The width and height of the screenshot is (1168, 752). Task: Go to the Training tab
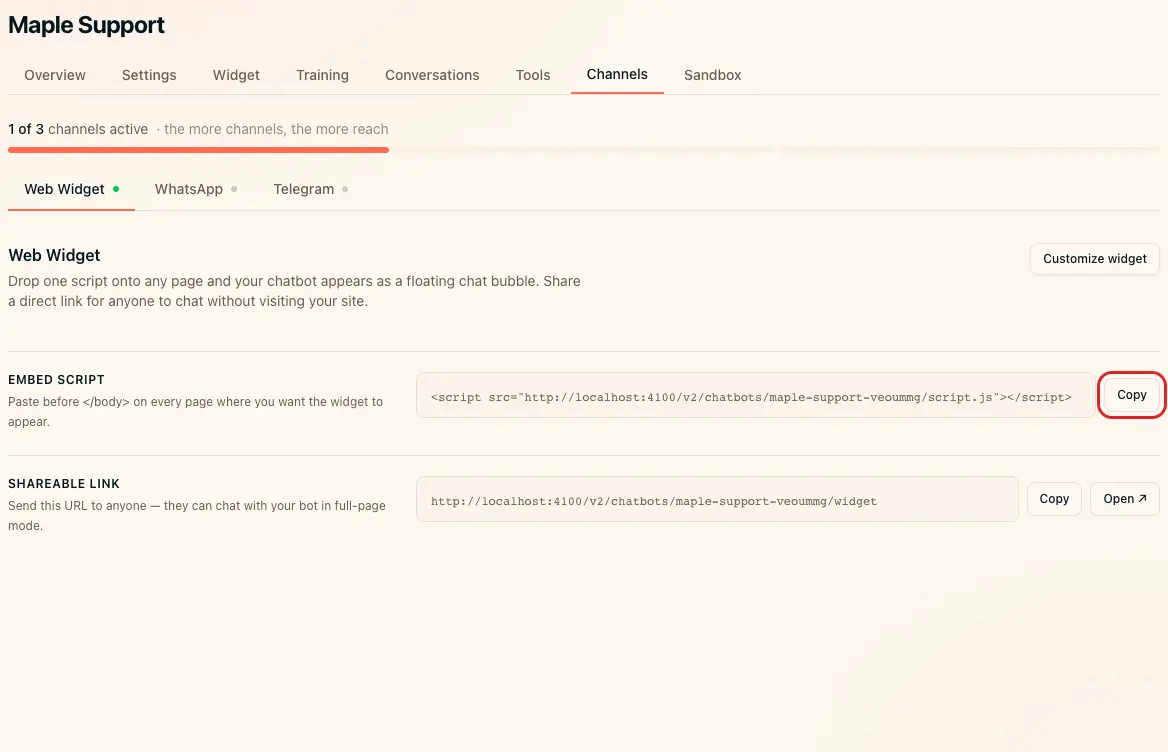tap(322, 75)
